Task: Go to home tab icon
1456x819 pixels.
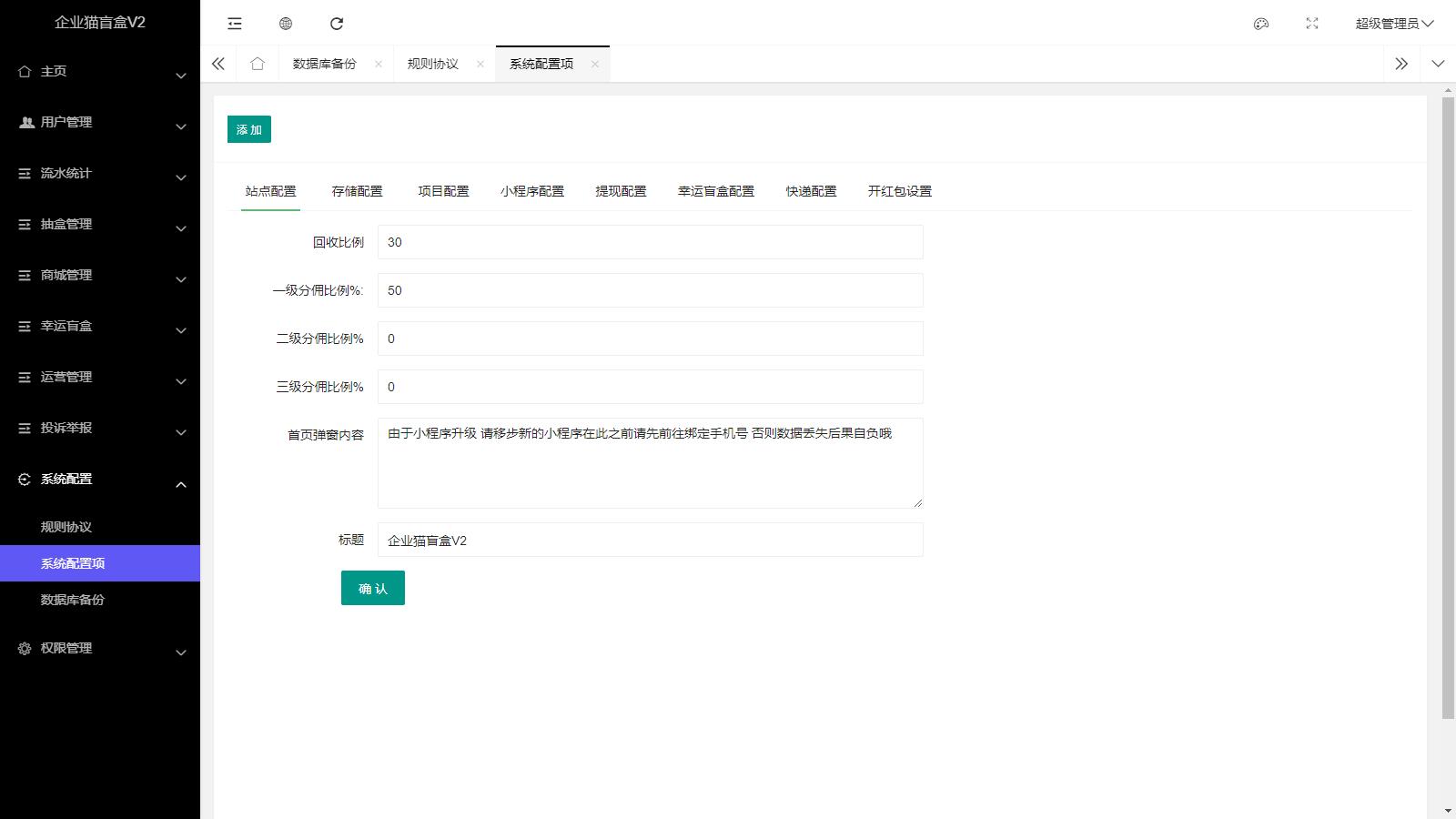Action: (x=258, y=64)
